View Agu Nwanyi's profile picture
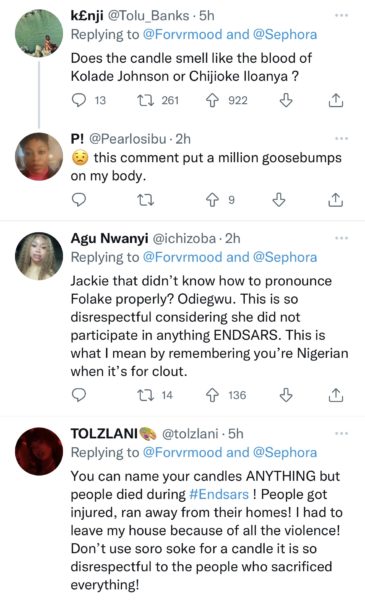The height and width of the screenshot is (600, 365). tap(39, 256)
